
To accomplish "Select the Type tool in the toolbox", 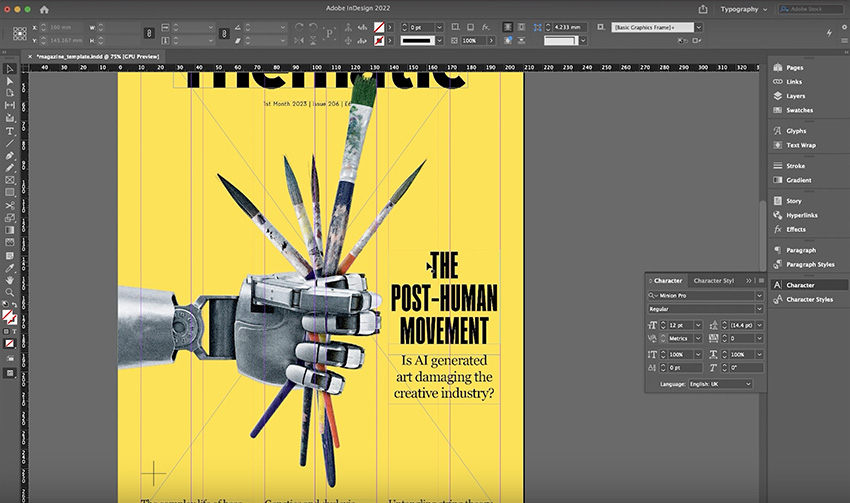I will 10,131.
